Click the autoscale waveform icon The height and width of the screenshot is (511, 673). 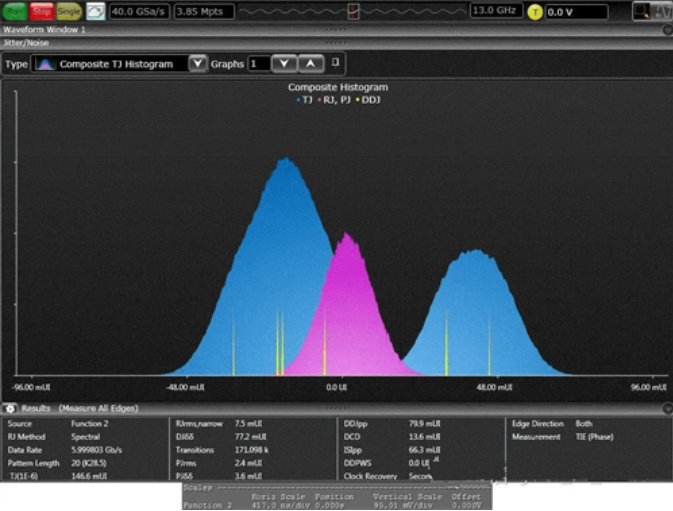(x=95, y=12)
